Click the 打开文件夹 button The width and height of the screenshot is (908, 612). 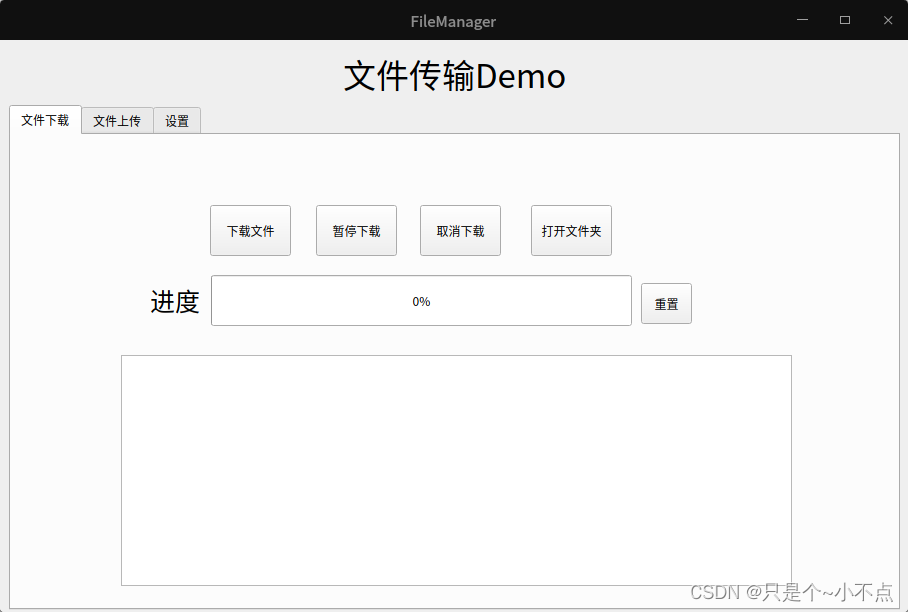coord(572,230)
